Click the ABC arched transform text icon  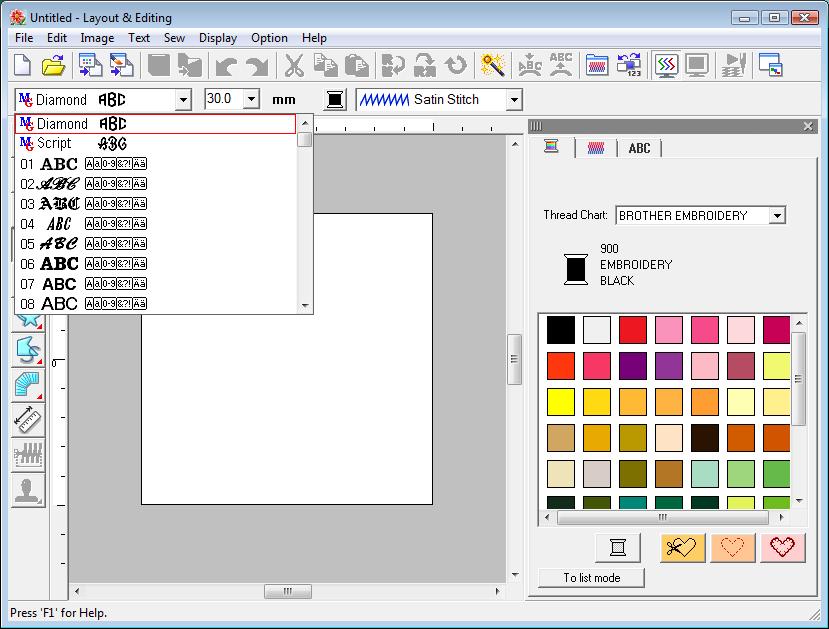pyautogui.click(x=560, y=65)
